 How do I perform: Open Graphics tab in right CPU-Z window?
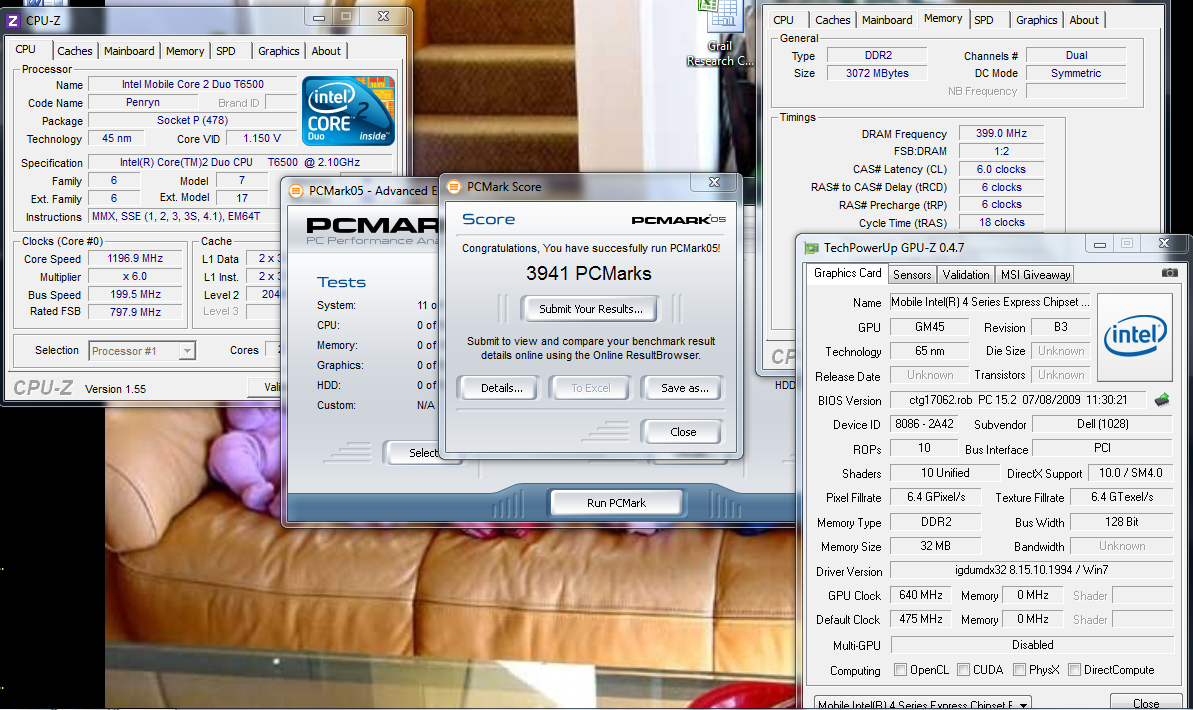click(x=1036, y=20)
